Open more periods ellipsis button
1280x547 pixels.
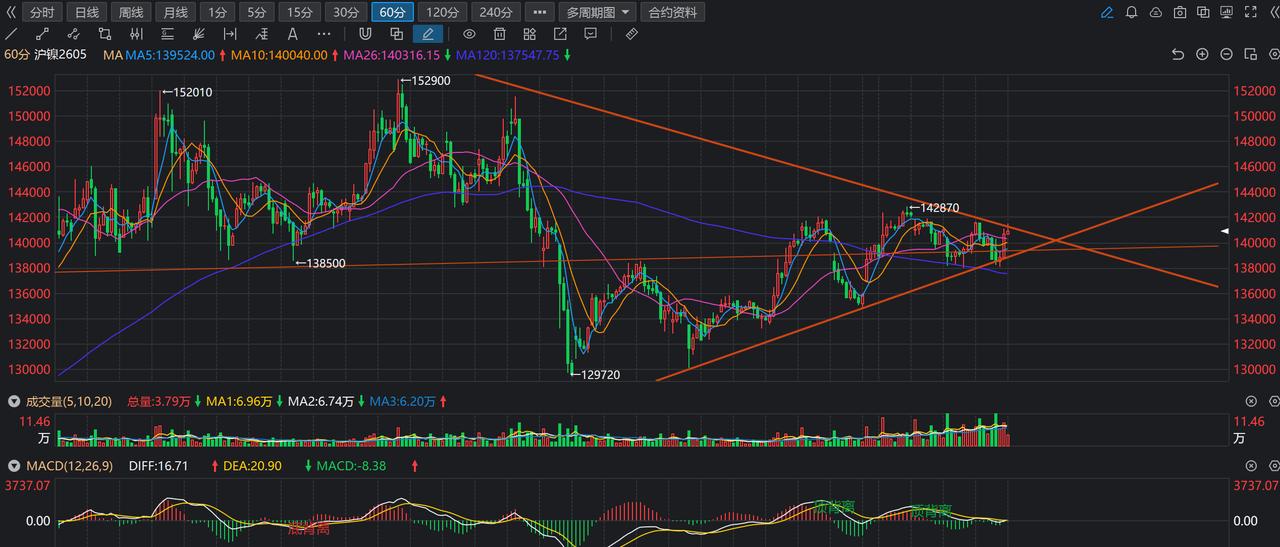pos(539,13)
